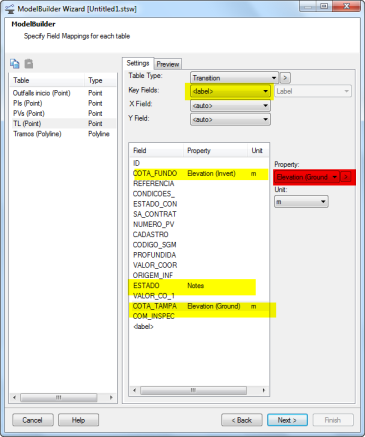Select the CODIGO_SGM field row
The width and height of the screenshot is (365, 437).
click(199, 245)
